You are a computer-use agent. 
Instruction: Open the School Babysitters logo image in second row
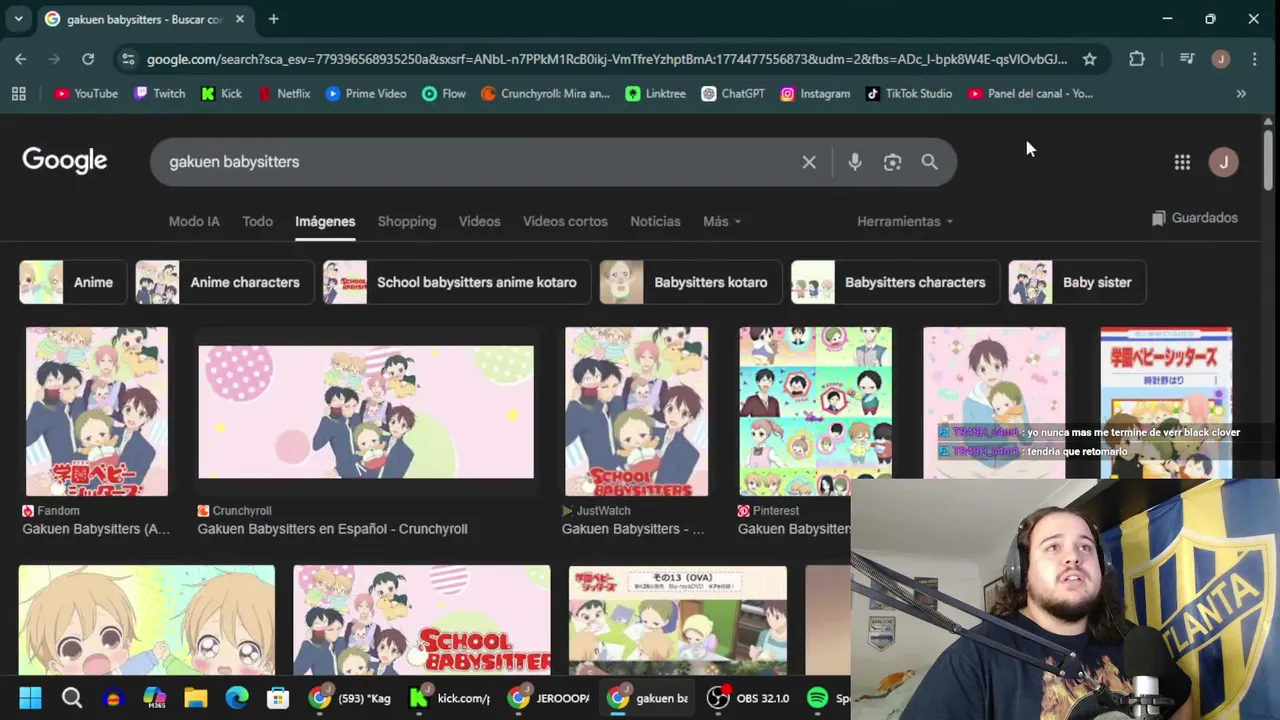click(x=422, y=620)
